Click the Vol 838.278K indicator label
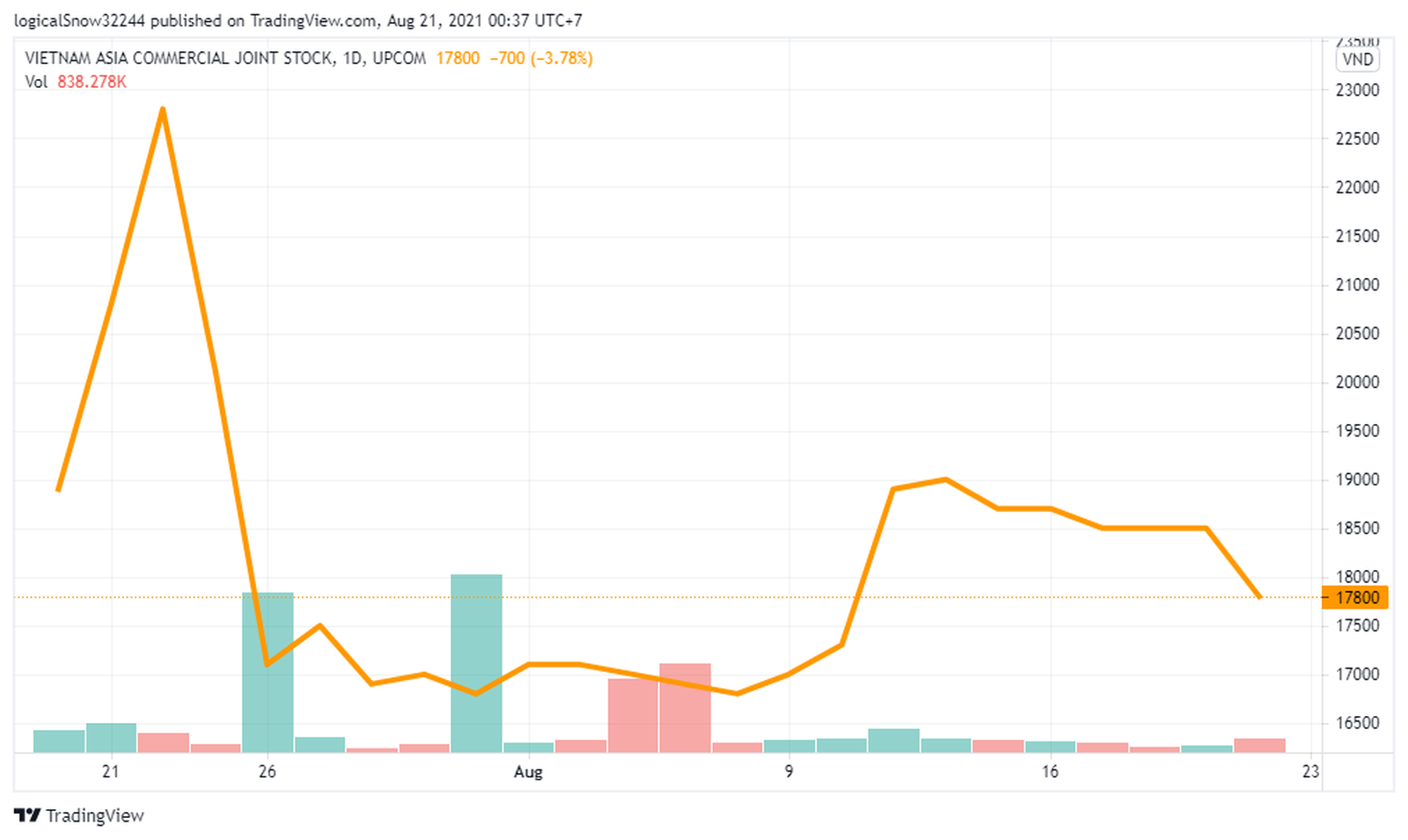 click(76, 82)
